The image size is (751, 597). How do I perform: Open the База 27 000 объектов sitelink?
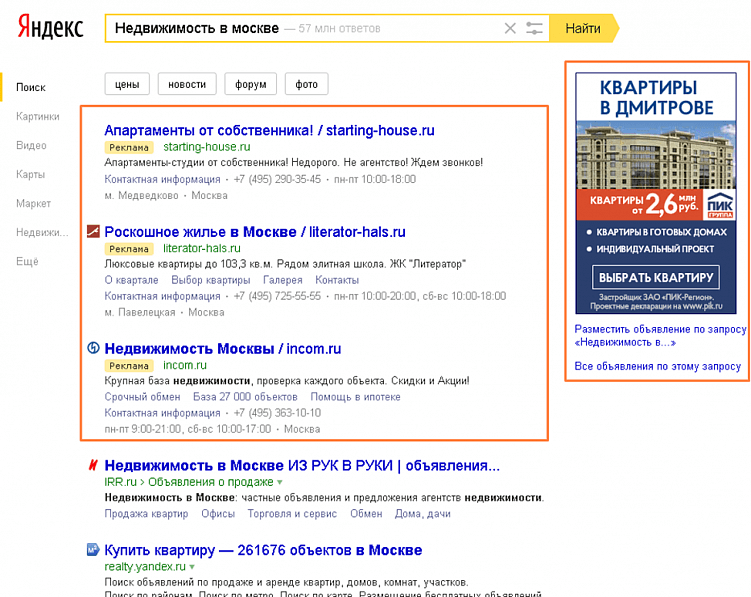(x=245, y=397)
